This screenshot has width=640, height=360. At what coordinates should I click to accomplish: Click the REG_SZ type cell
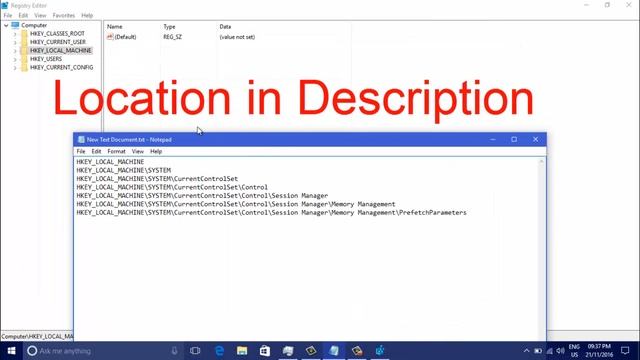pos(173,37)
